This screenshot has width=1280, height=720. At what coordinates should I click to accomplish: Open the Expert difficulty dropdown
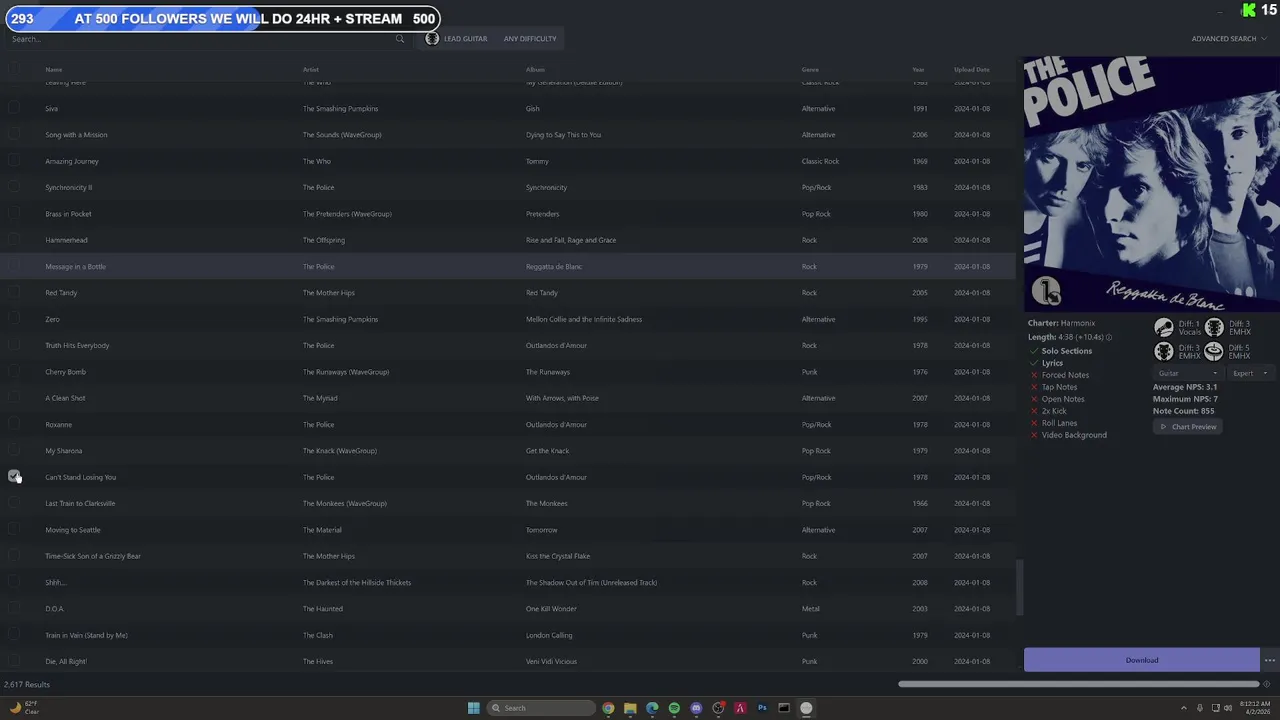(x=1250, y=373)
